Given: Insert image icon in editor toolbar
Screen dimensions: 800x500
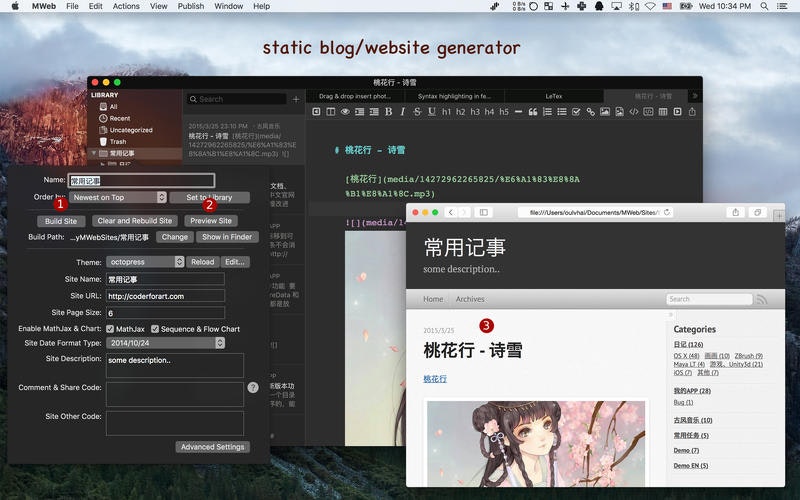Looking at the screenshot, I should 605,112.
